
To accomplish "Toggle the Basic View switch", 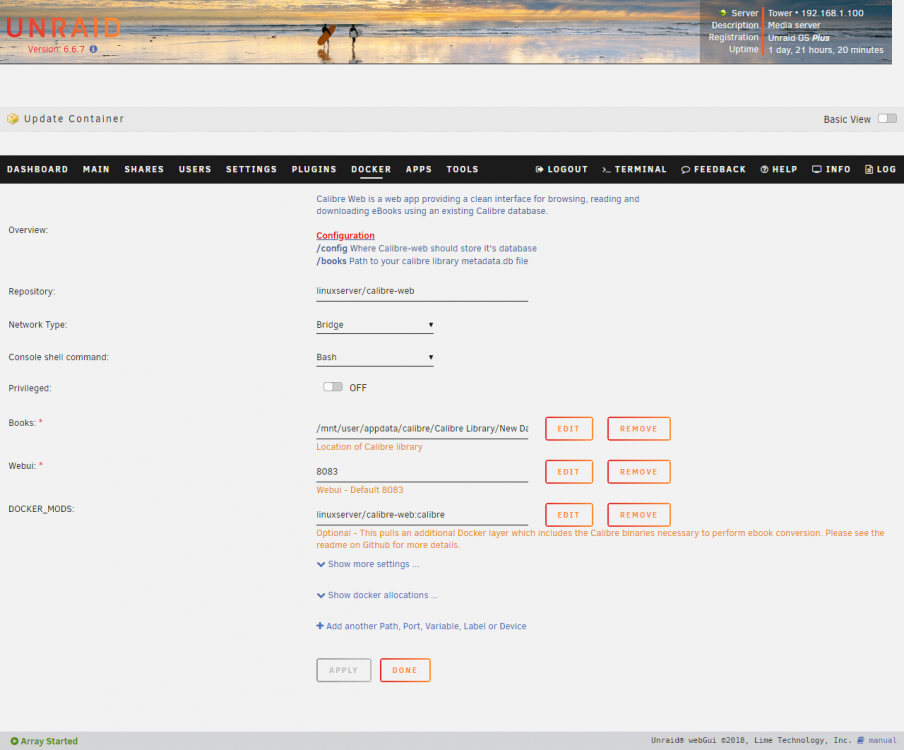I will pyautogui.click(x=887, y=118).
